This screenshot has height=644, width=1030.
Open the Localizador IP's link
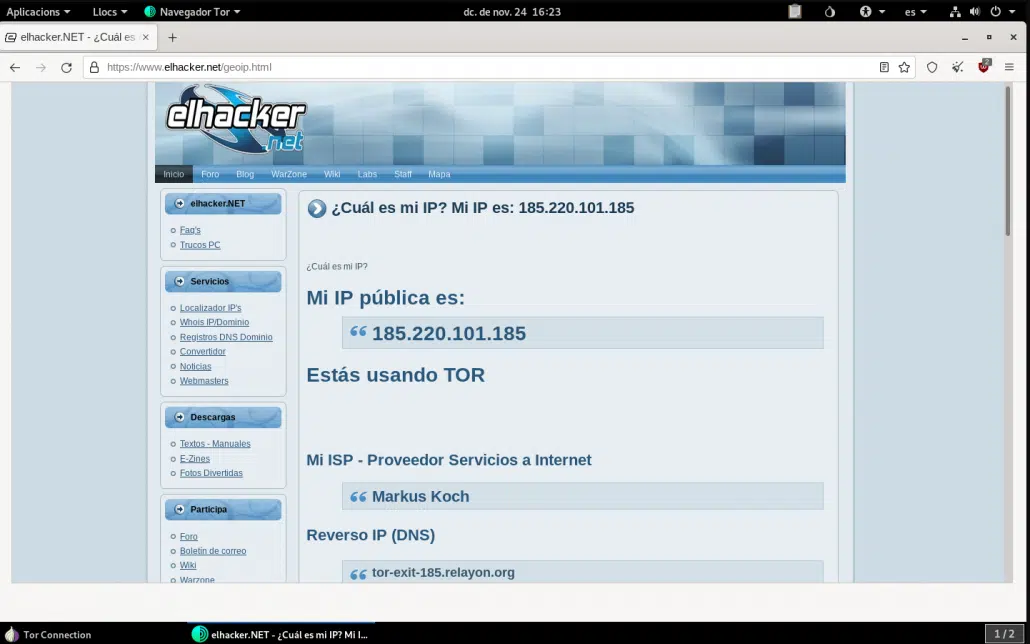(210, 308)
